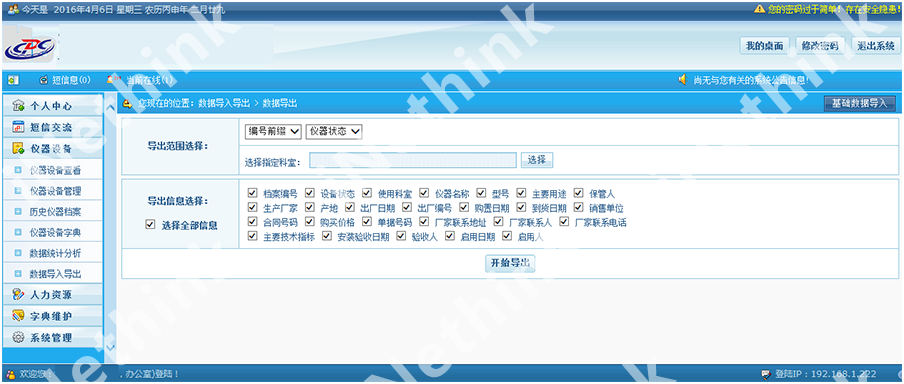
Task: Open 历史仪器档案 in sidebar
Action: 55,212
